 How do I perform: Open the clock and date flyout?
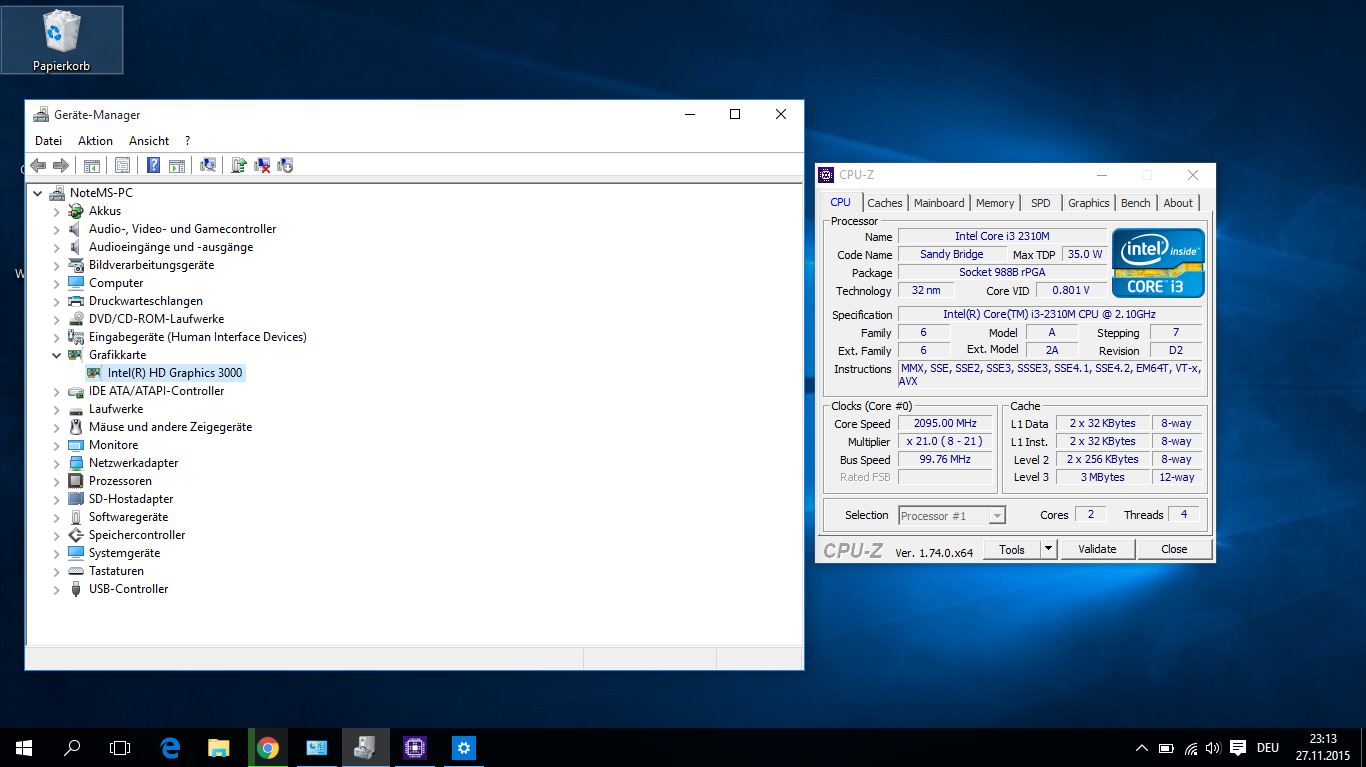click(1322, 747)
